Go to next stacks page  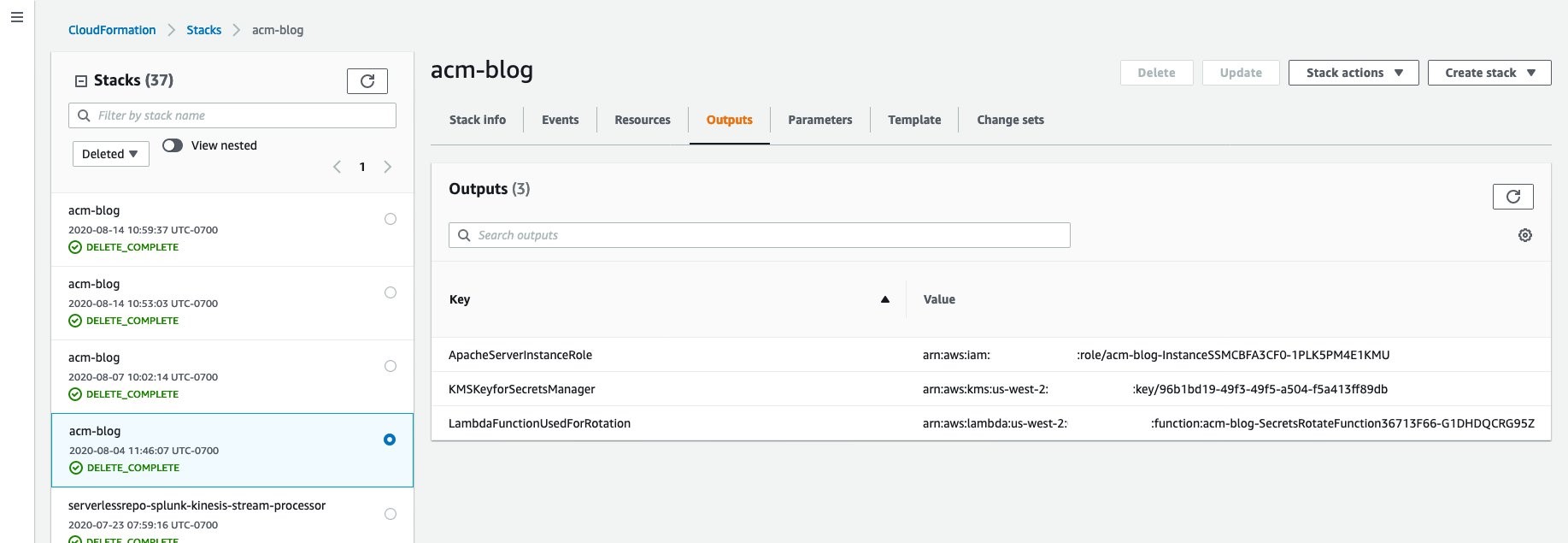(388, 167)
